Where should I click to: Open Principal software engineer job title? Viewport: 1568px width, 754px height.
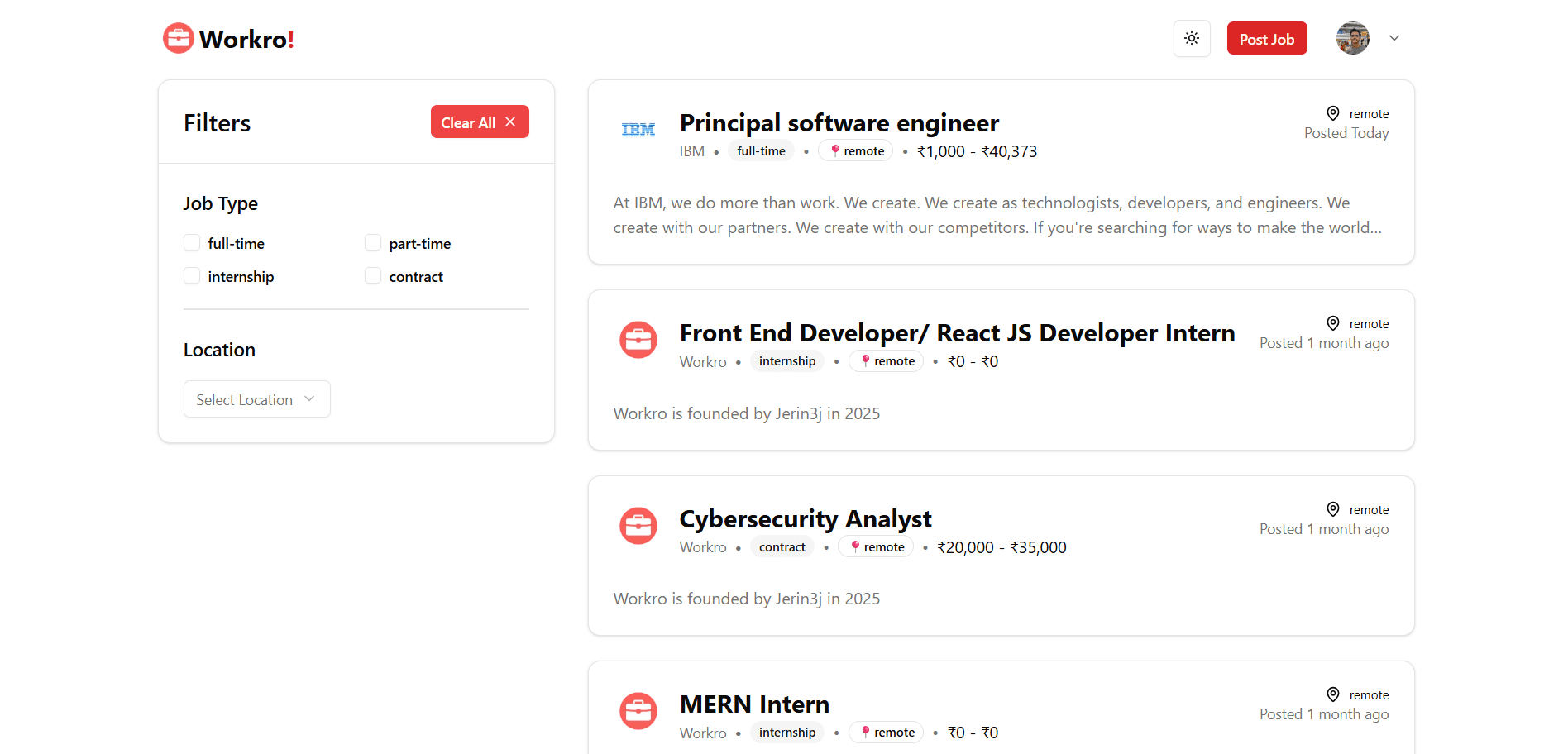[x=839, y=123]
